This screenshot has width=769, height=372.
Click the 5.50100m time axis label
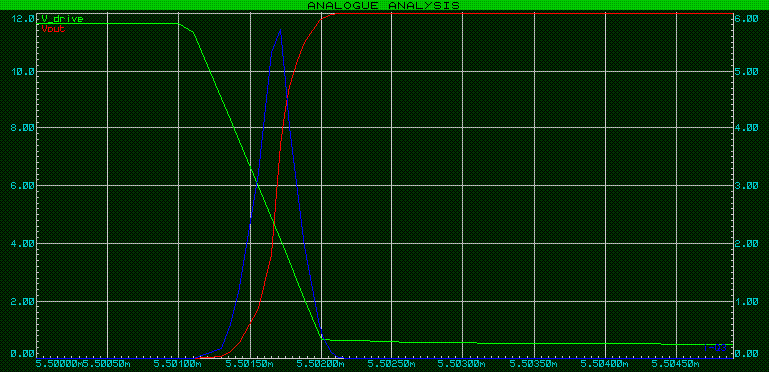[178, 365]
